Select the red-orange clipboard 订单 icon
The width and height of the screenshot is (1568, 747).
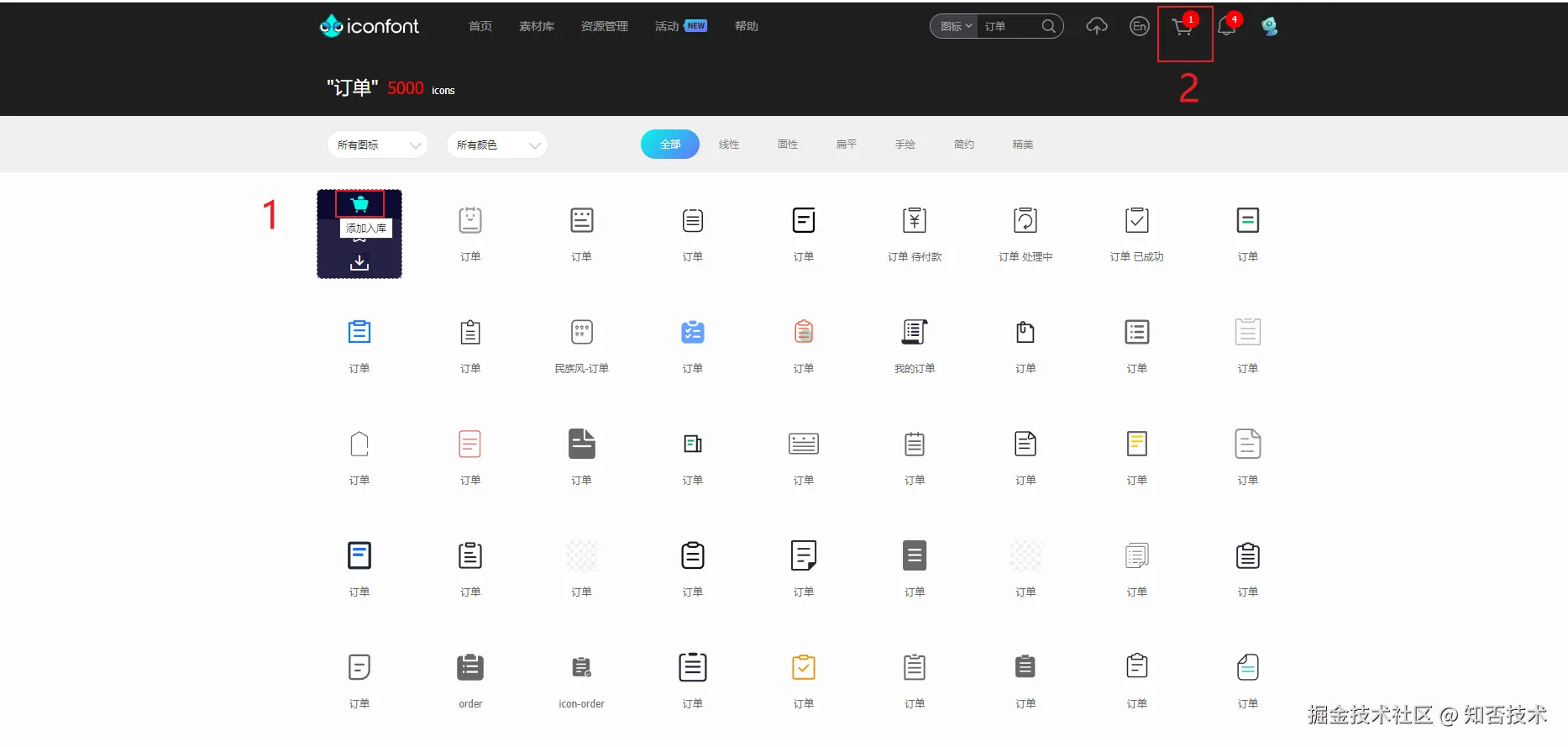[804, 332]
